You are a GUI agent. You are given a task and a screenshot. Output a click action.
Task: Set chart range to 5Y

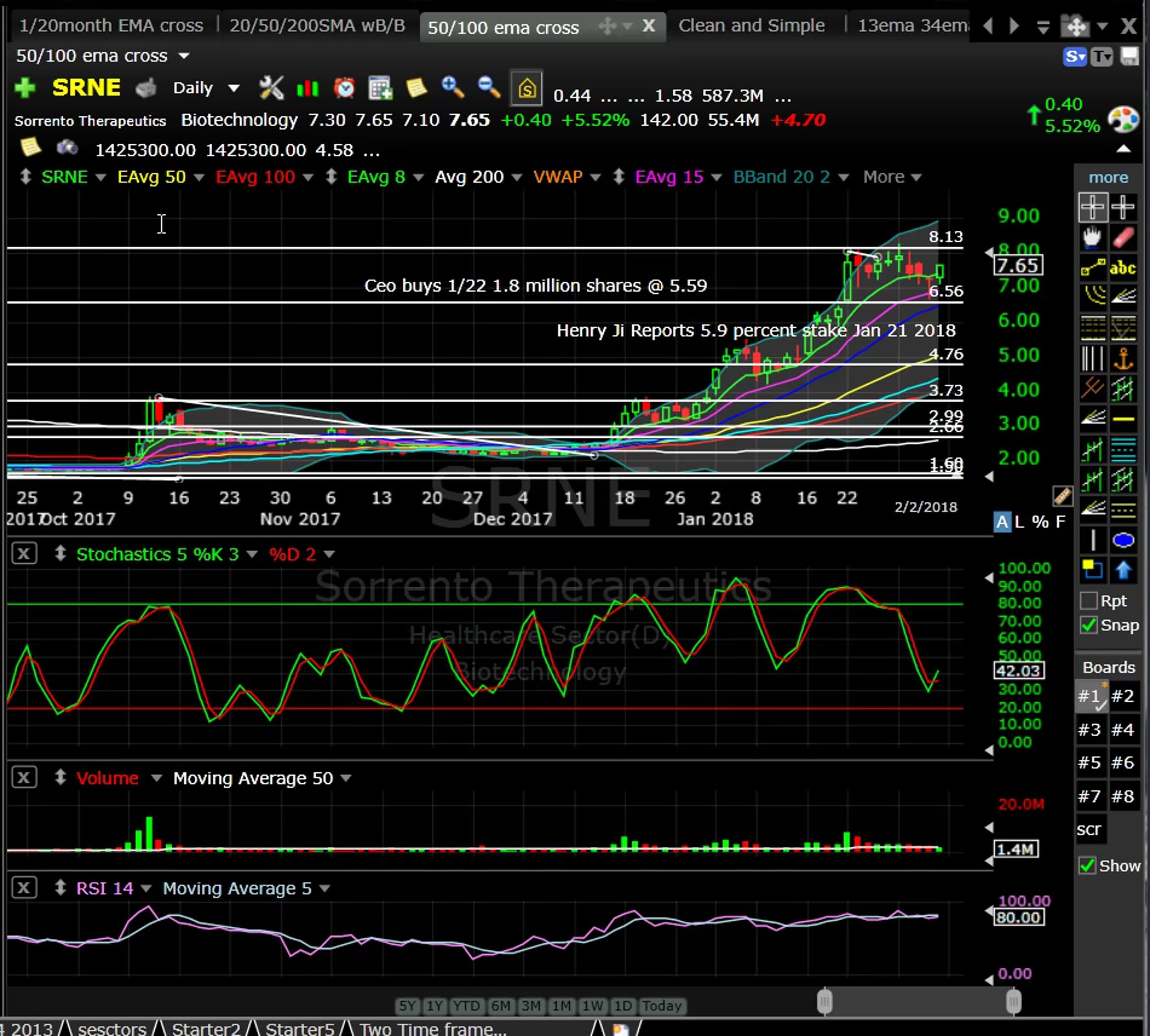click(407, 1006)
